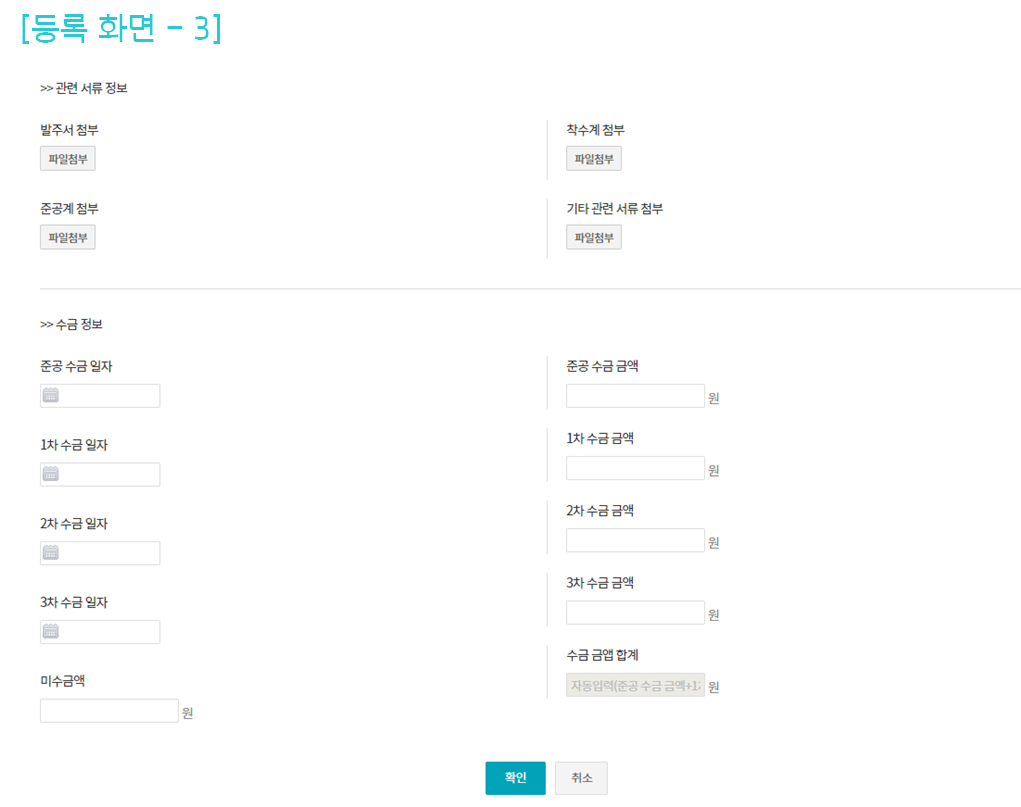1021x807 pixels.
Task: Click into the 2차 수금 금액 field
Action: point(635,540)
